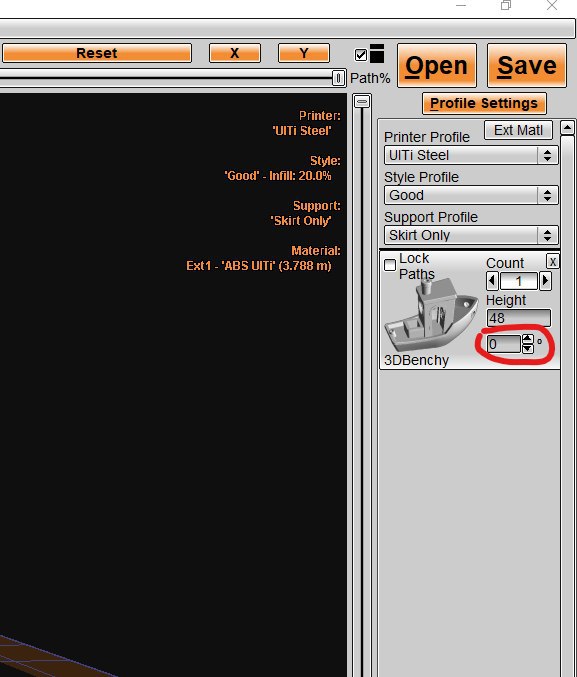Click the Save button
Screen dimensions: 577x677
526,66
